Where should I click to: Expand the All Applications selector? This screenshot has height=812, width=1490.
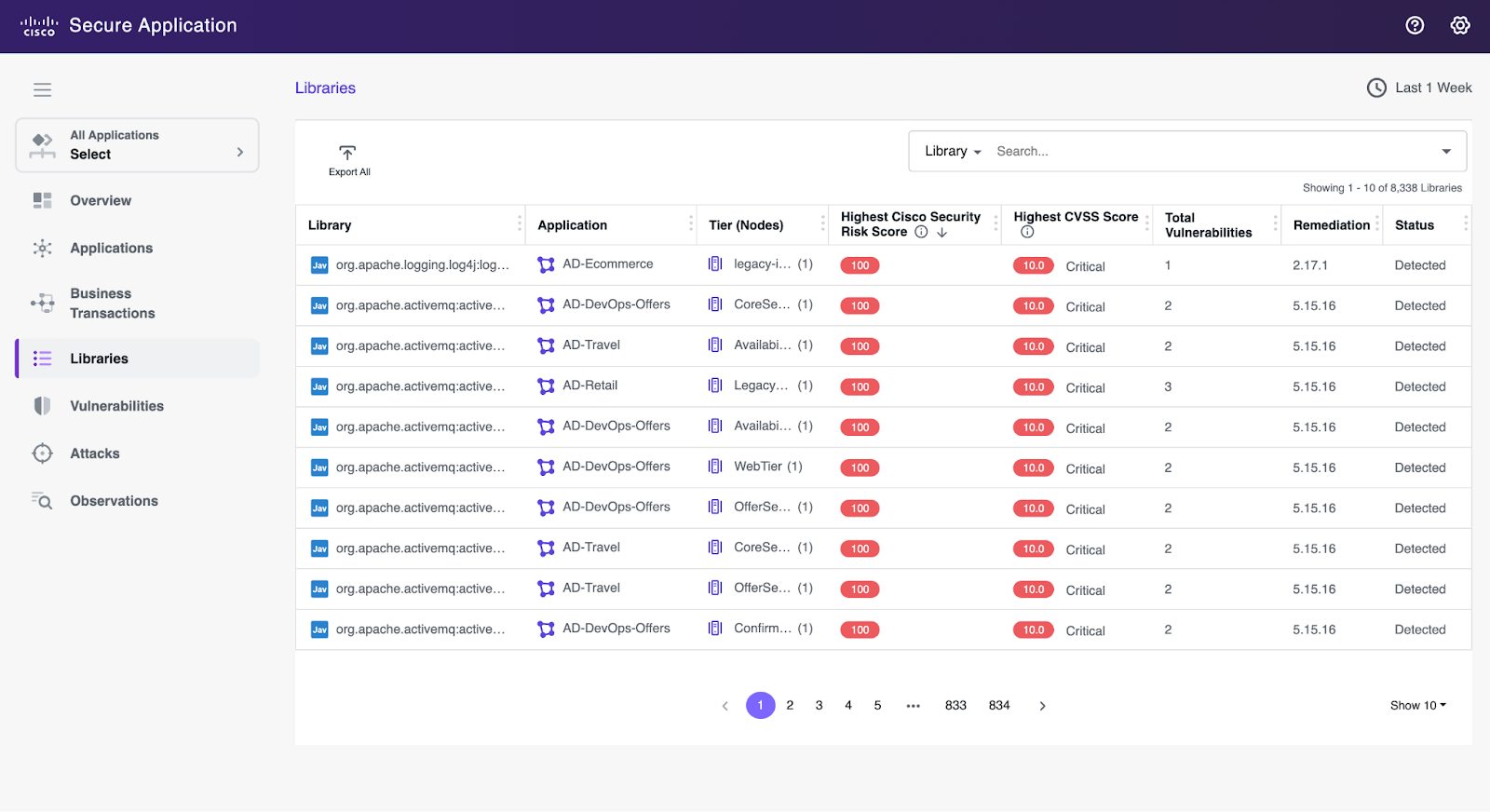[x=137, y=145]
